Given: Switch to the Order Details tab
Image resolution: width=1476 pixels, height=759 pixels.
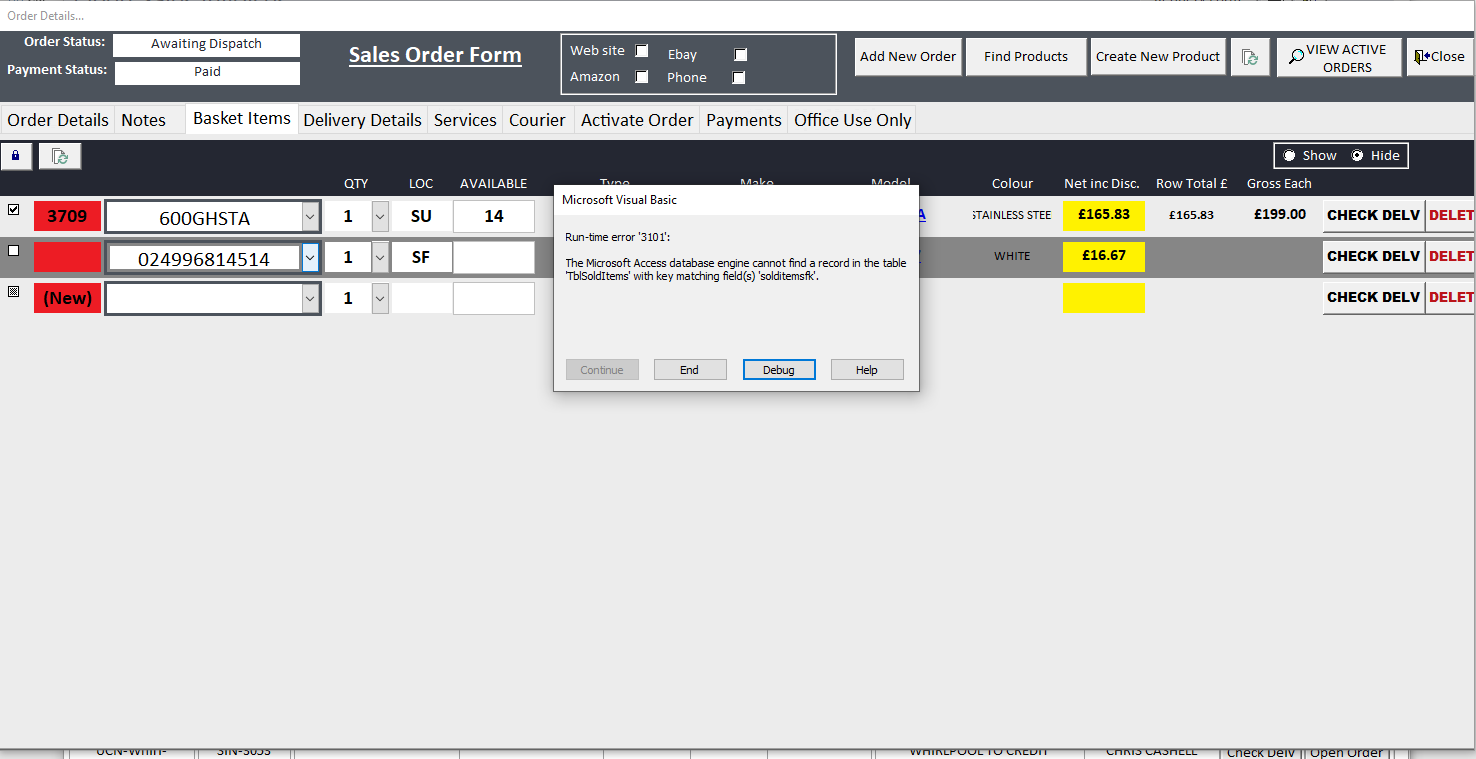Looking at the screenshot, I should click(58, 120).
